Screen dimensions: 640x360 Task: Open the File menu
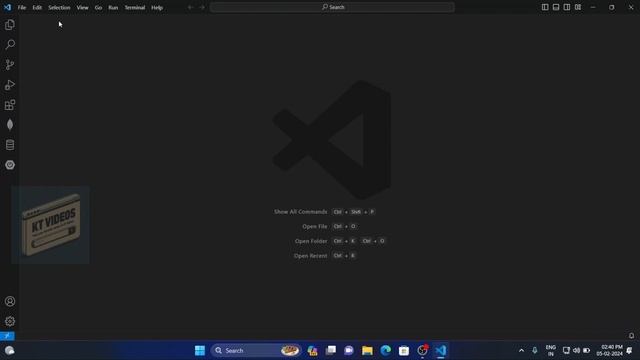click(x=22, y=7)
